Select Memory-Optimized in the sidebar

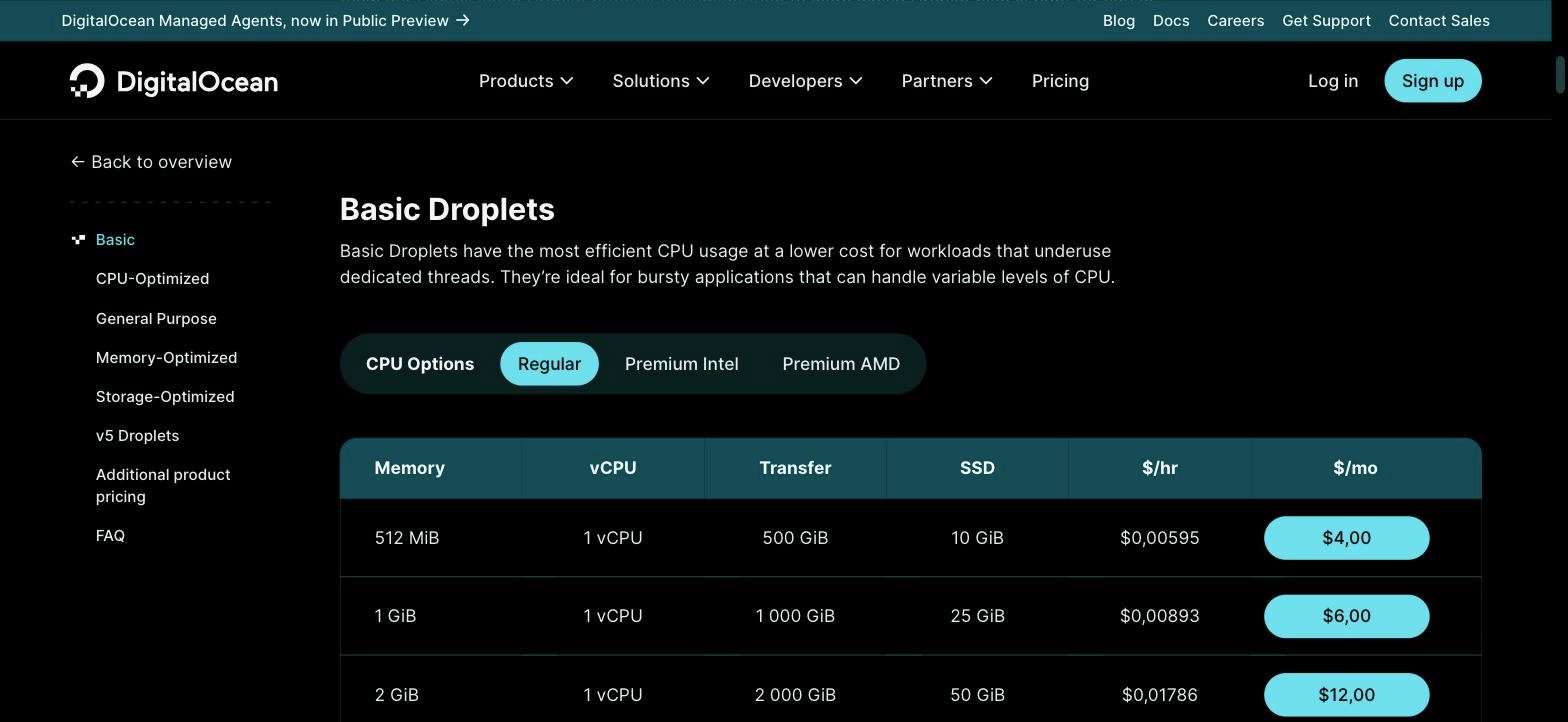click(166, 357)
